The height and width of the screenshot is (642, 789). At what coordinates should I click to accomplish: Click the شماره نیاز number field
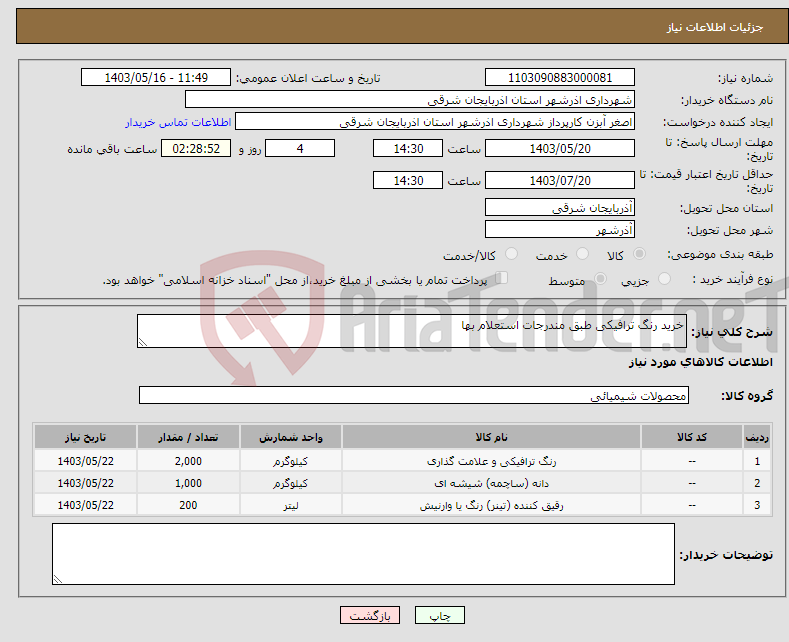pyautogui.click(x=560, y=77)
